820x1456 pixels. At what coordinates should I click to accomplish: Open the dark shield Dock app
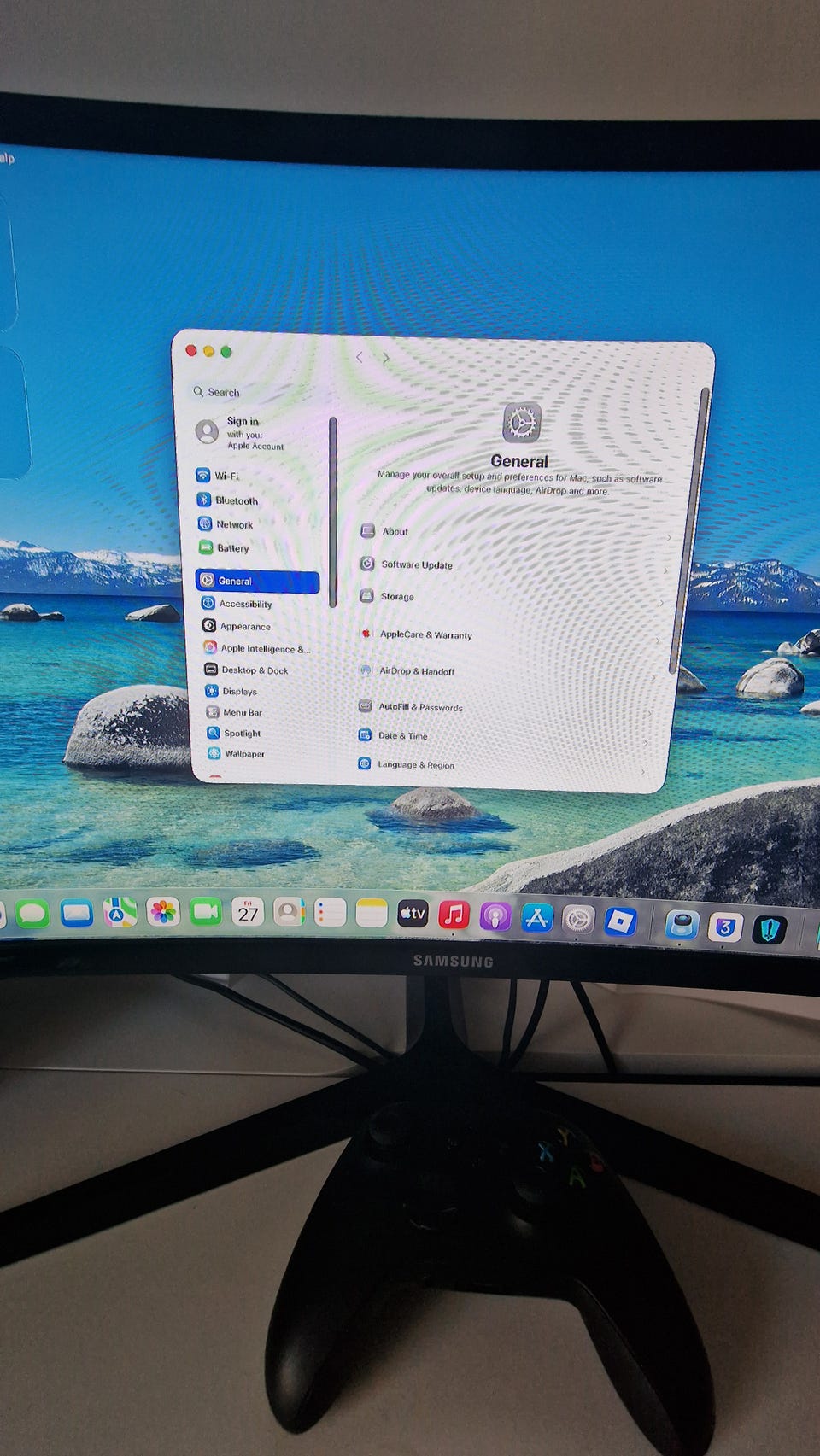[769, 930]
